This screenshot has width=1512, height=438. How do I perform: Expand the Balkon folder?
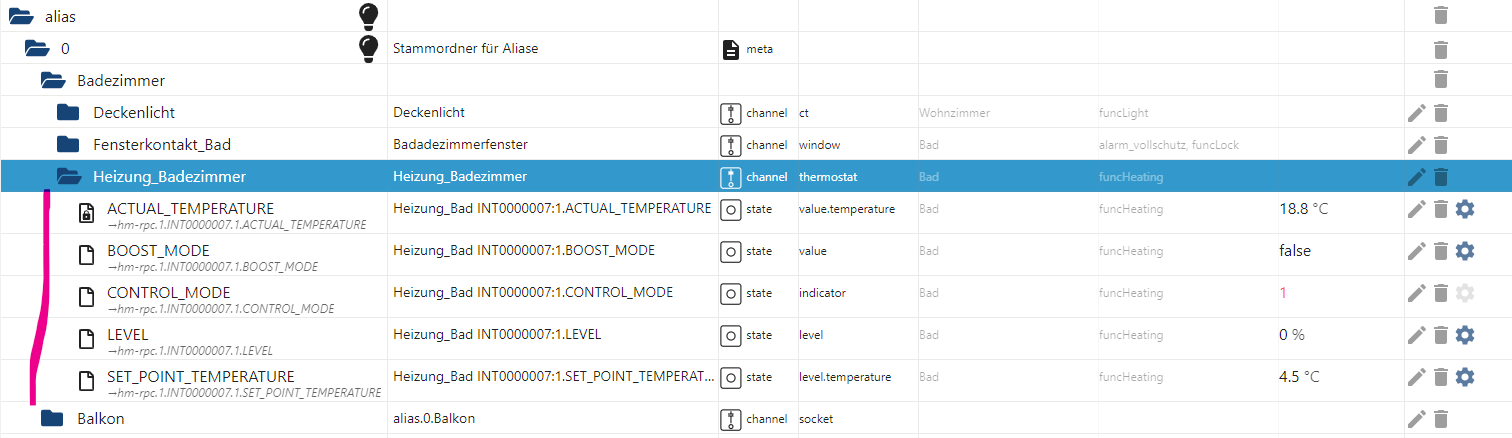click(x=52, y=418)
